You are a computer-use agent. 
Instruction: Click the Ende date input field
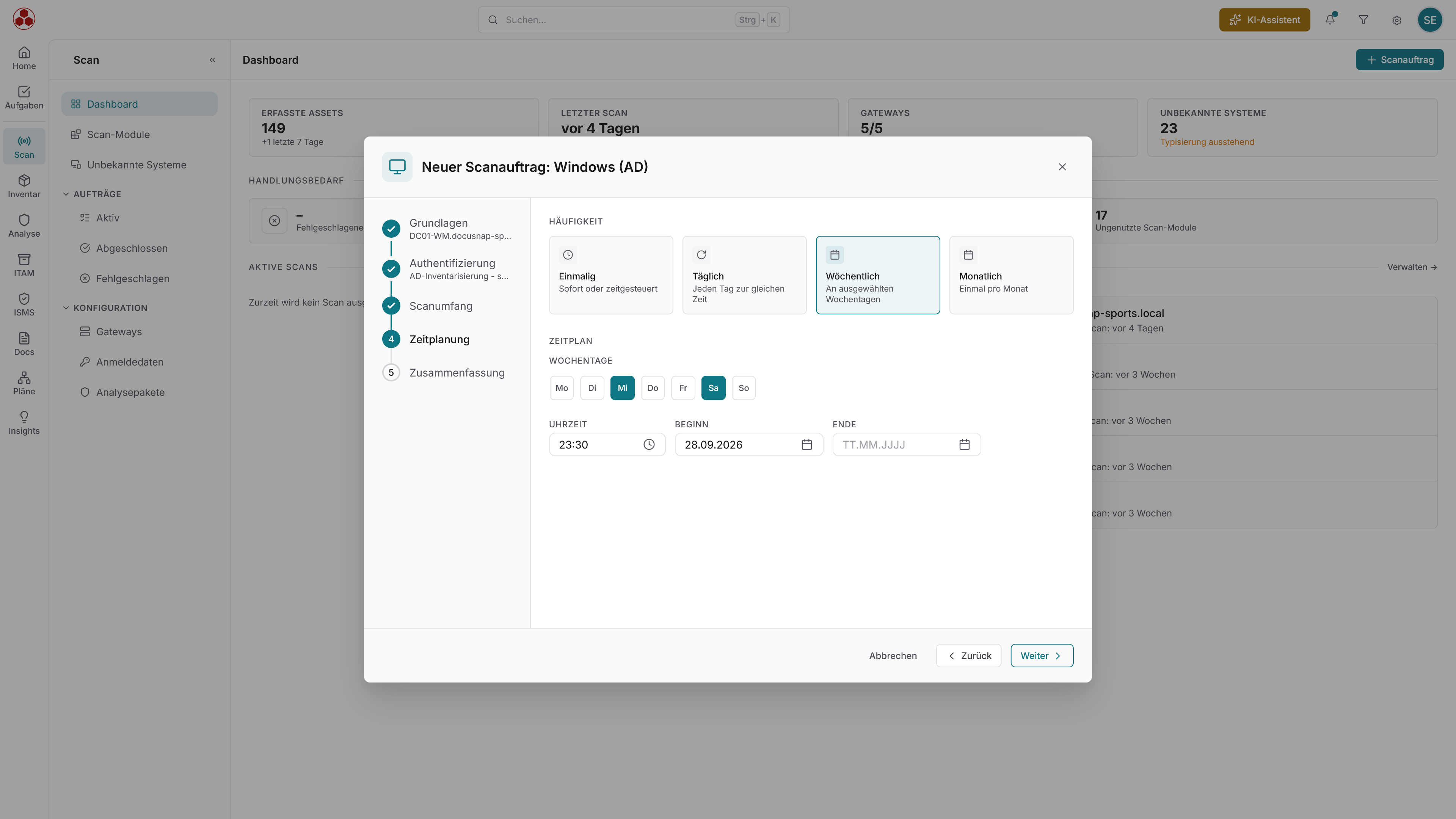(x=906, y=444)
